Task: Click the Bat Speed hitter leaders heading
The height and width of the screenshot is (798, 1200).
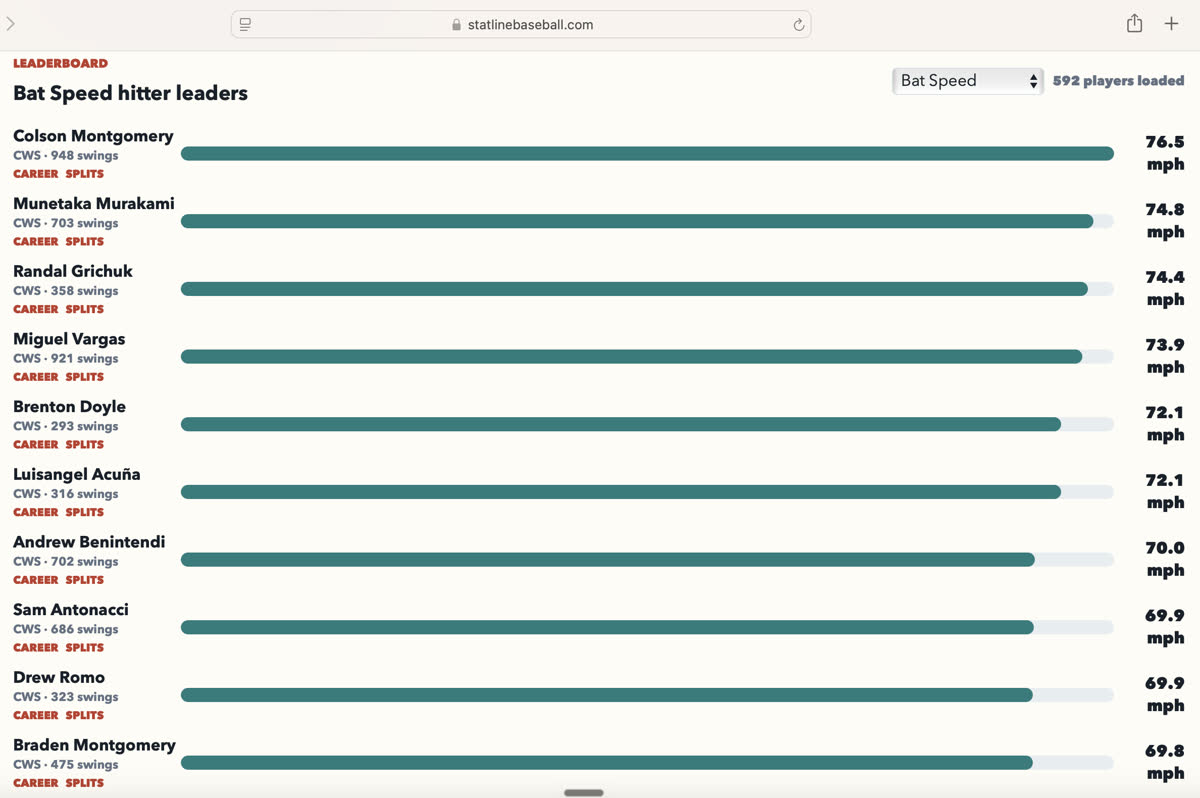Action: pos(130,93)
